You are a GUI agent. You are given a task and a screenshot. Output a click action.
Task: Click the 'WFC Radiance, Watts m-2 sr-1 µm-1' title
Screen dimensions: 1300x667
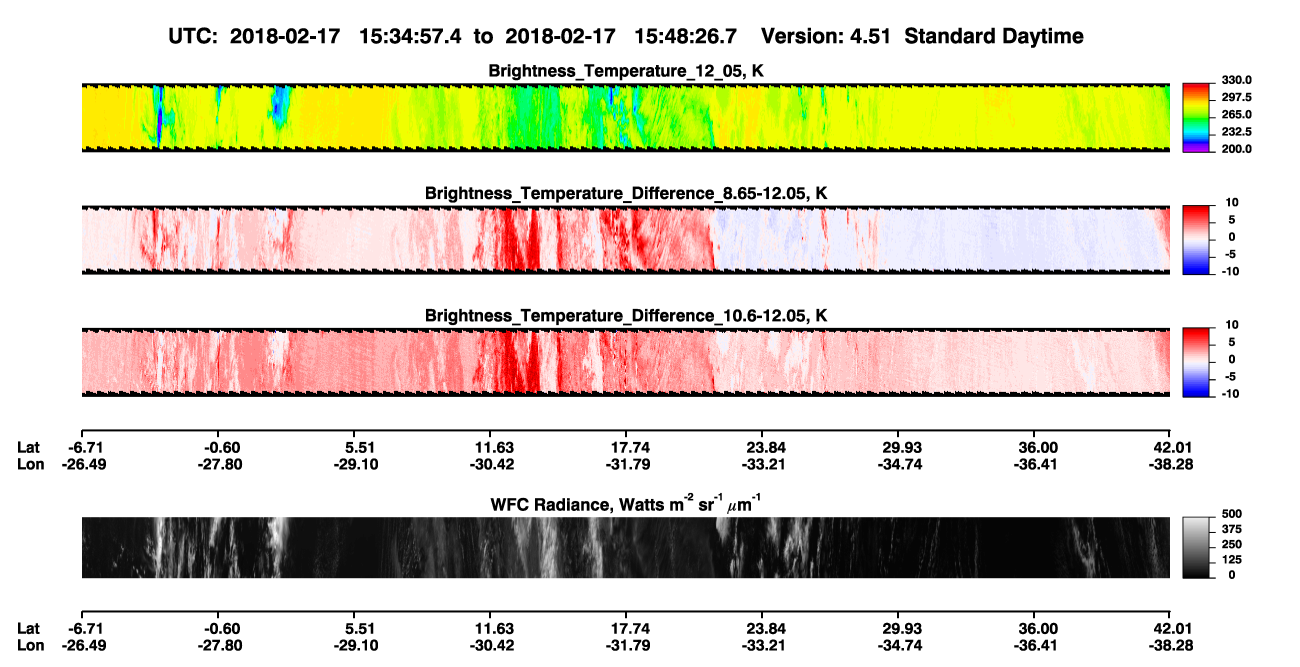pos(626,503)
